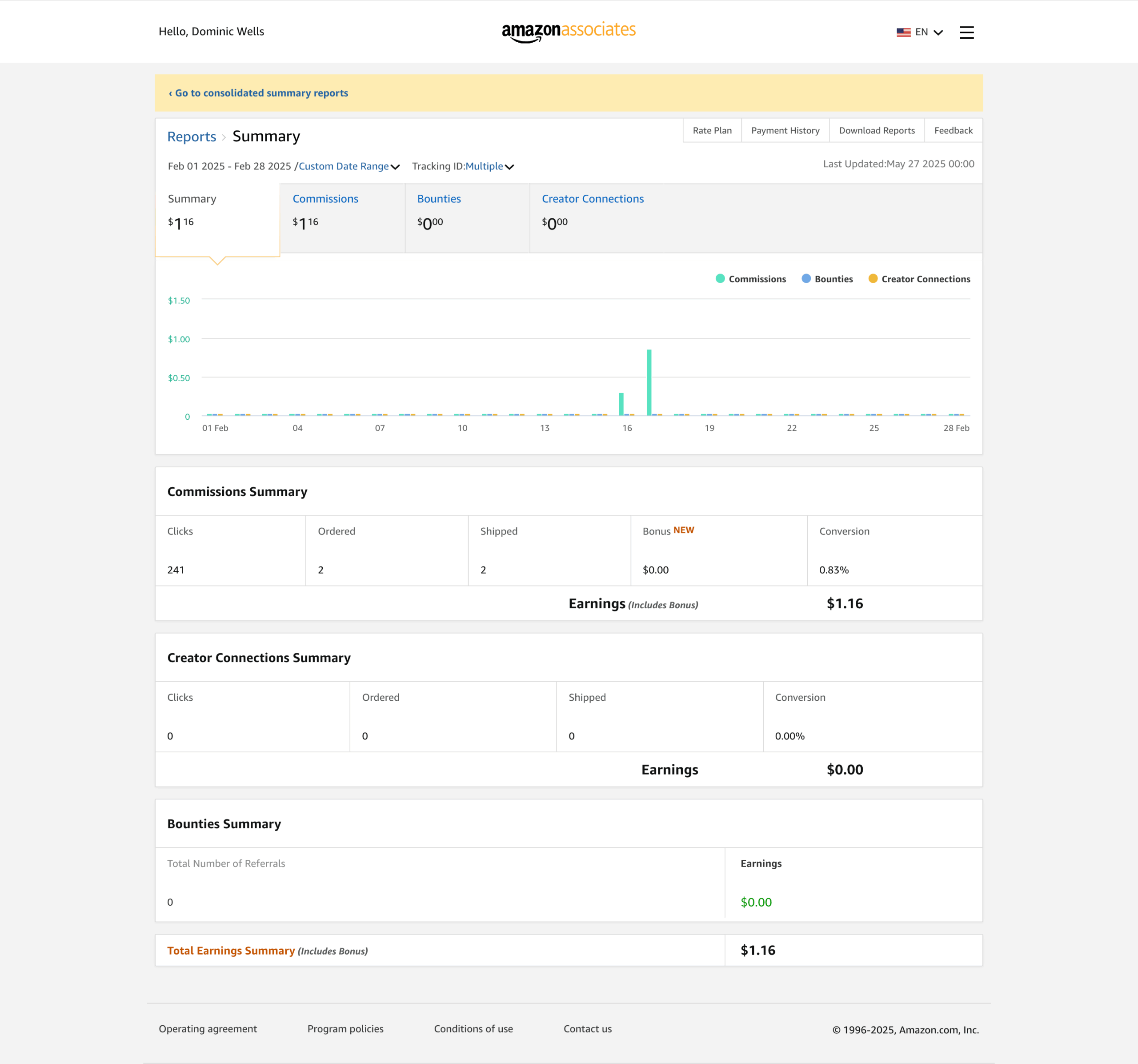Click the Amazon Associates logo
1138x1064 pixels.
pos(569,32)
